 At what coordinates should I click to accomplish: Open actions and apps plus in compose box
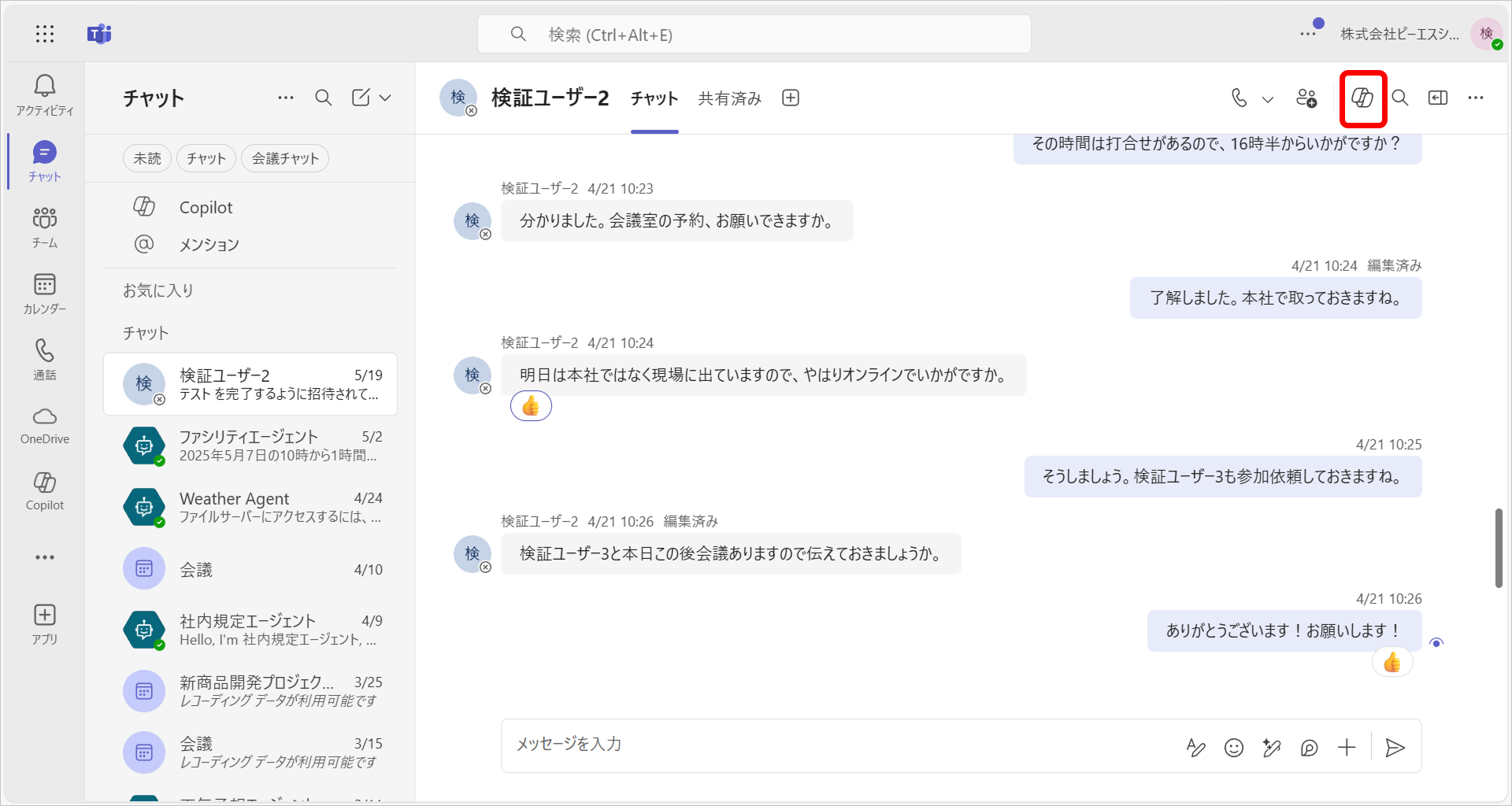click(1347, 747)
